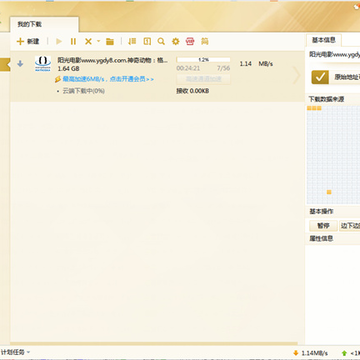Click the 最高加速6MB/s 开通会员 link
This screenshot has height=360, width=360.
pos(108,79)
